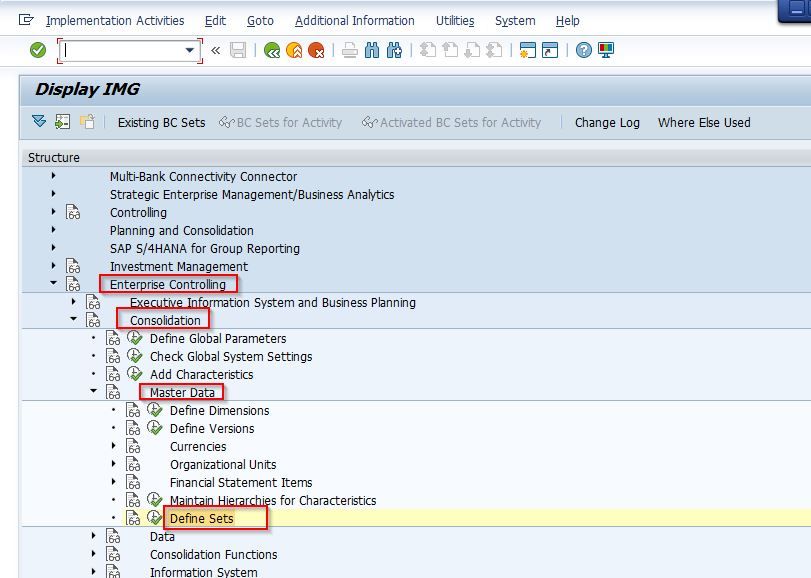
Task: Click the Print icon in the toolbar
Action: coord(350,50)
